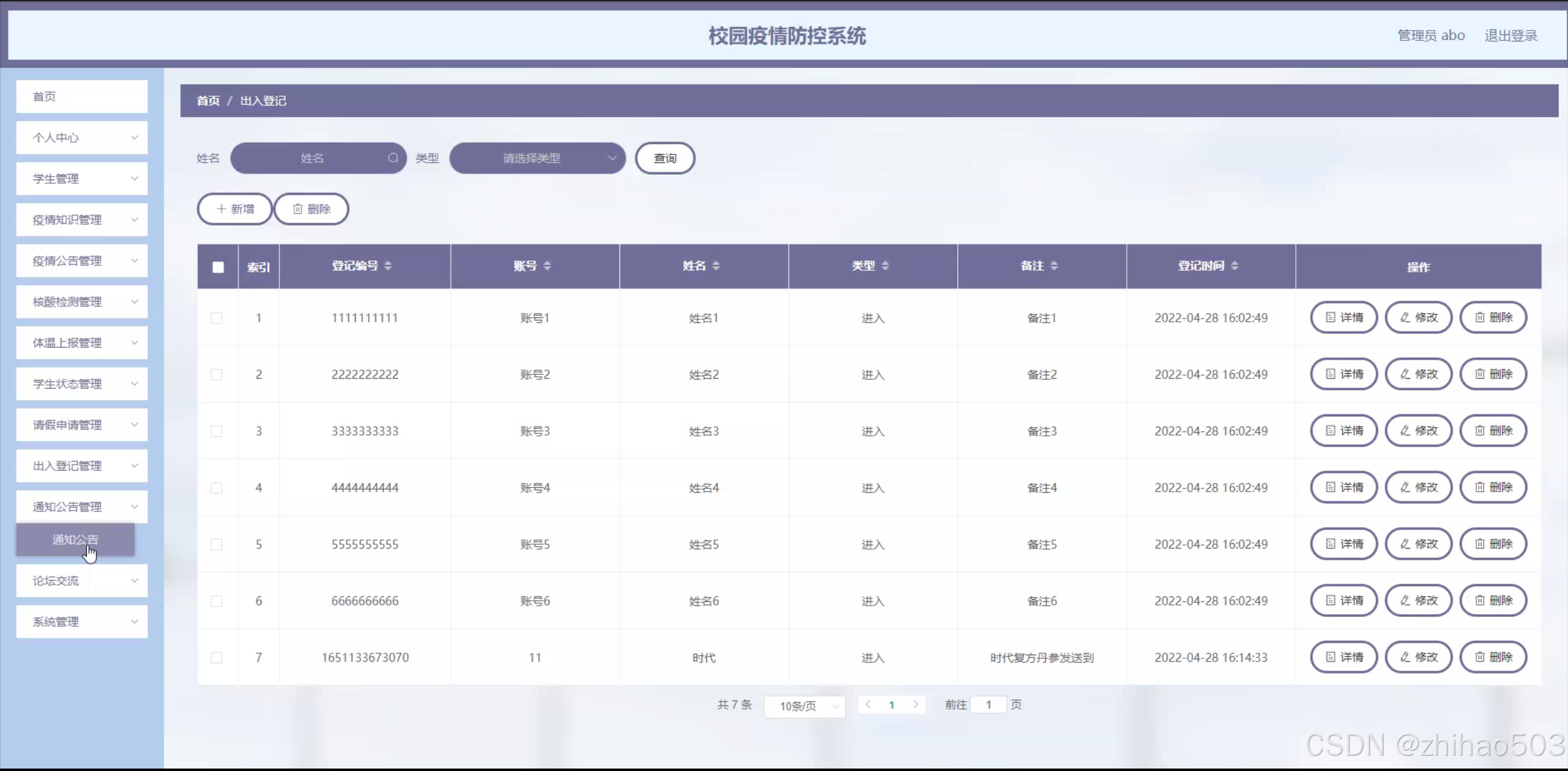Image resolution: width=1568 pixels, height=771 pixels.
Task: Open the 请选择类型 dropdown
Action: [x=537, y=158]
